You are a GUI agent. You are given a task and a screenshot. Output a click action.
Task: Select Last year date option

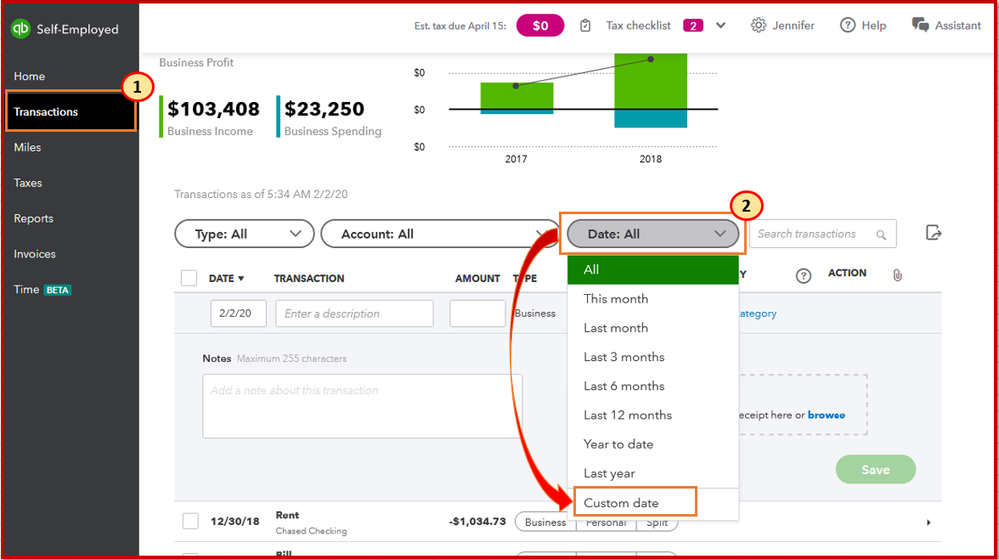[x=652, y=473]
